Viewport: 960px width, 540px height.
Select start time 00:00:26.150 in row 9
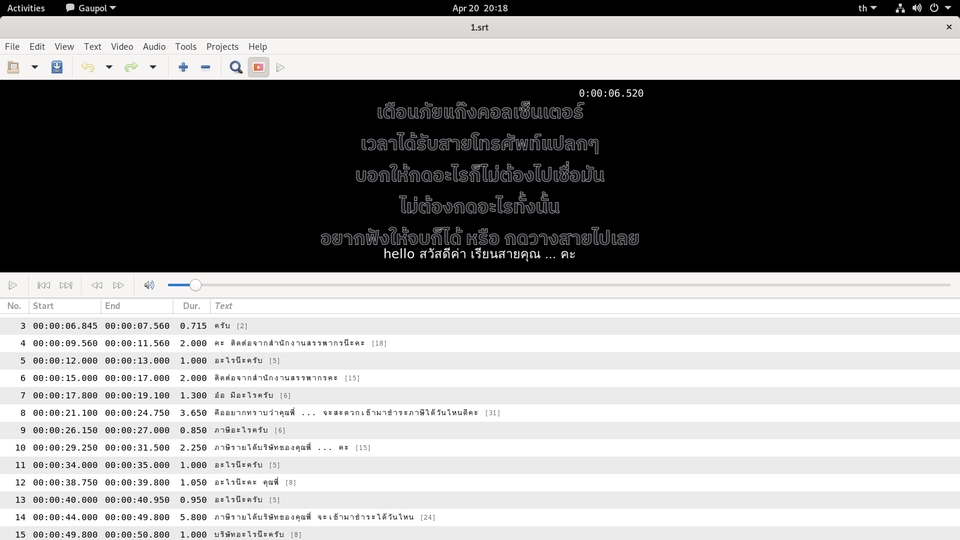(x=65, y=430)
